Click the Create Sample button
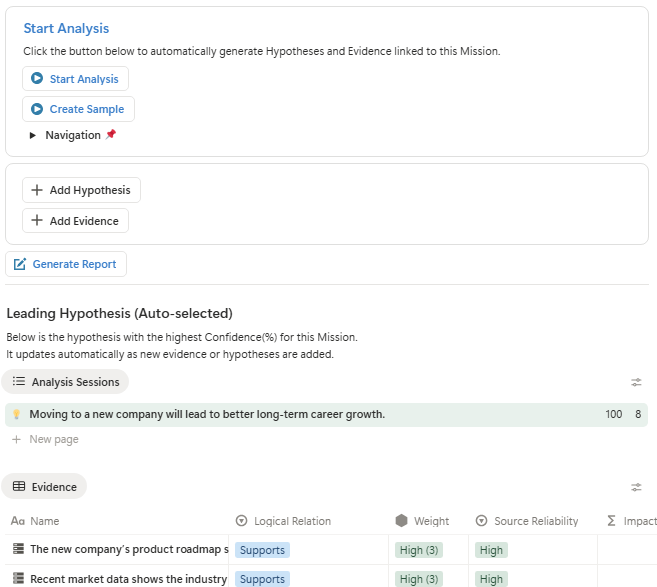The width and height of the screenshot is (657, 587). (78, 109)
